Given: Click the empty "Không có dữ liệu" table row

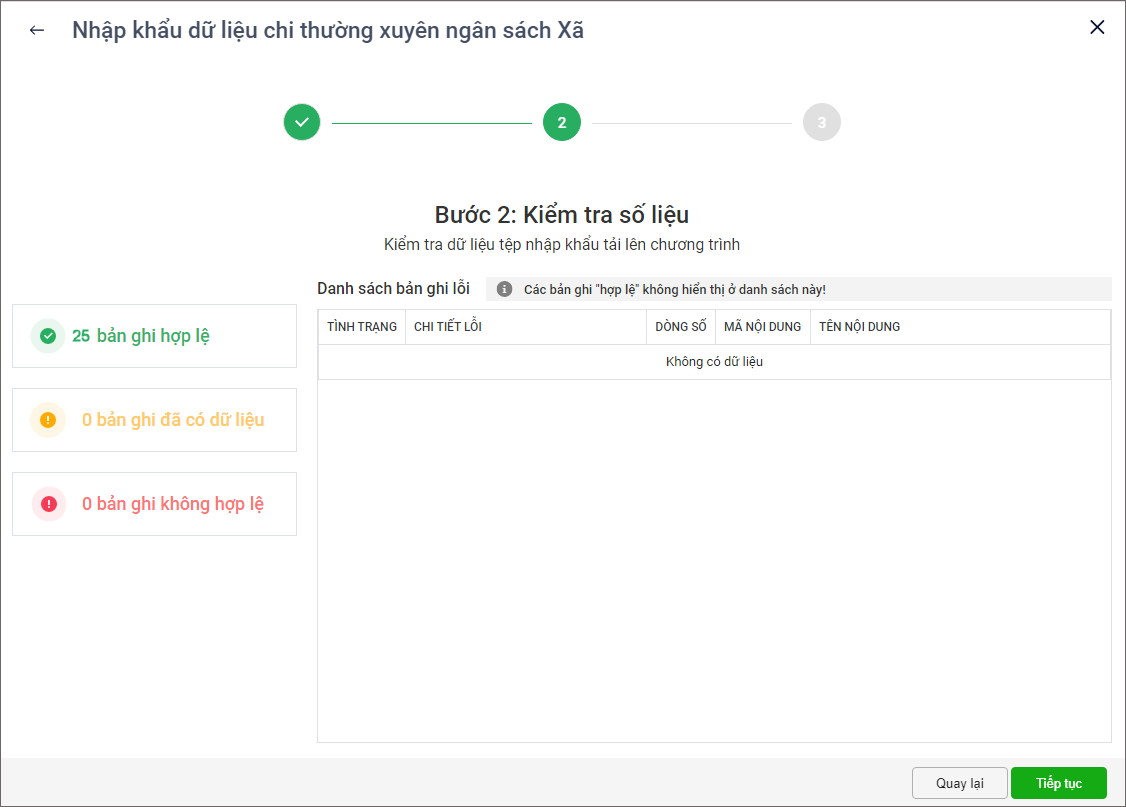Looking at the screenshot, I should coord(714,362).
